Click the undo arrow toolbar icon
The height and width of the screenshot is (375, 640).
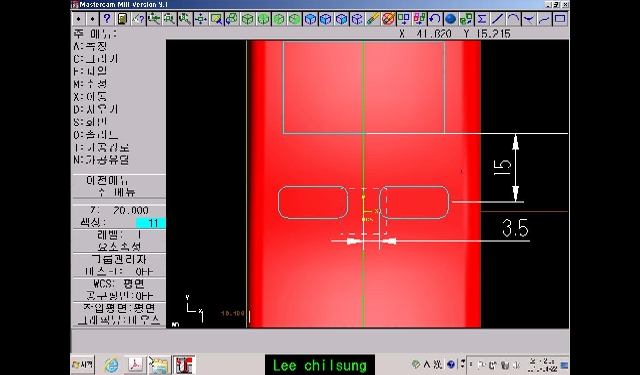(435, 19)
